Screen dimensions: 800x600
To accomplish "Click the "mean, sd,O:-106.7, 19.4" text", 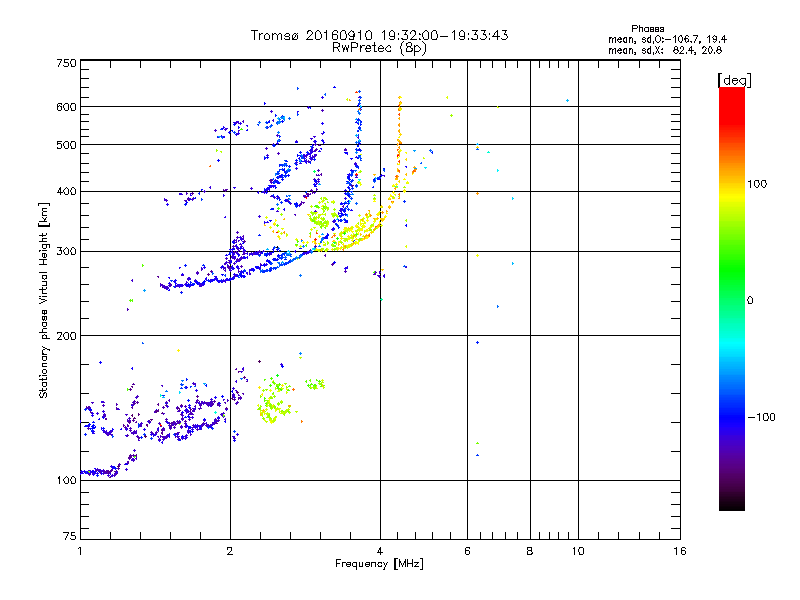I will tap(667, 39).
